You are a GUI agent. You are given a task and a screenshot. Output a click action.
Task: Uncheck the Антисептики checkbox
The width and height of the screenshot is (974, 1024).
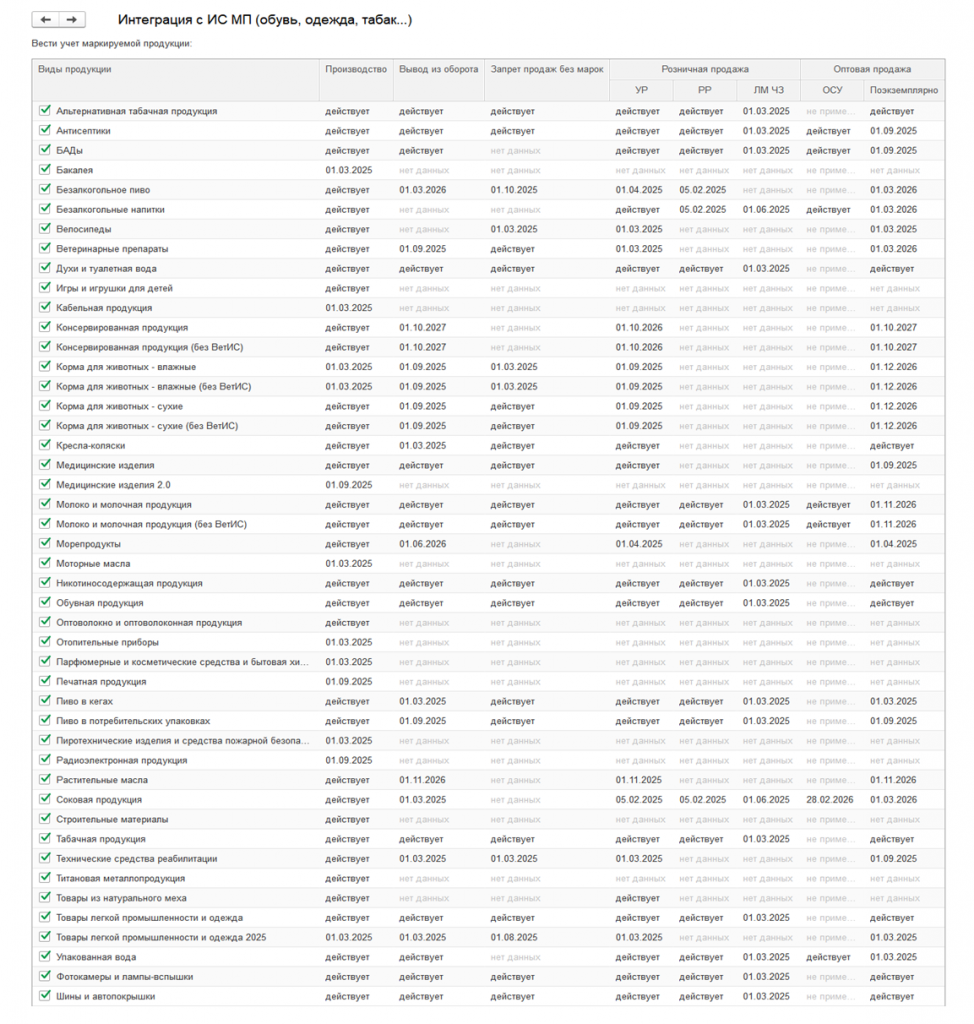click(x=44, y=130)
